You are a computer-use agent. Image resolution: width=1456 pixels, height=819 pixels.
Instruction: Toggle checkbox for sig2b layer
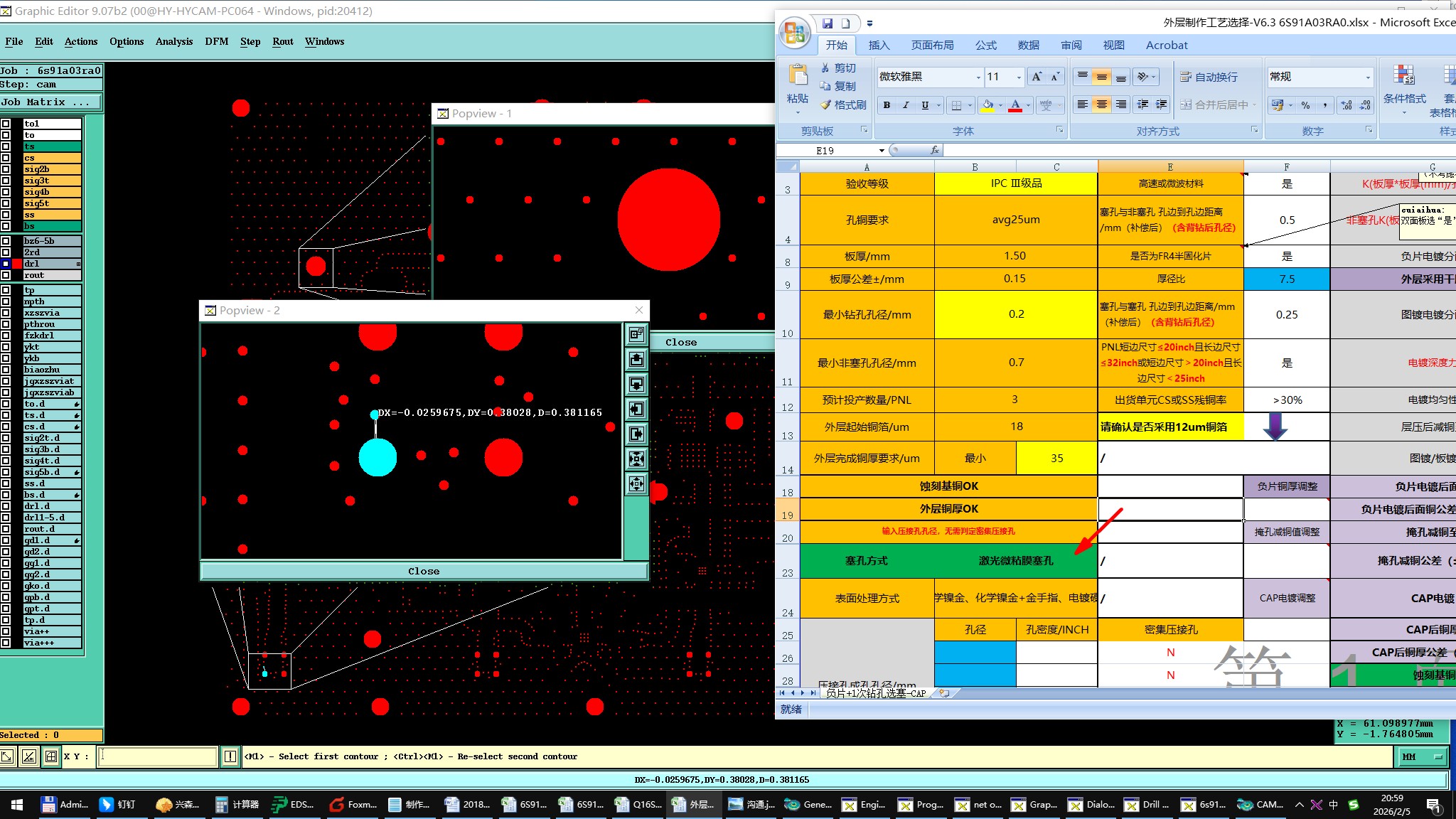pos(6,169)
